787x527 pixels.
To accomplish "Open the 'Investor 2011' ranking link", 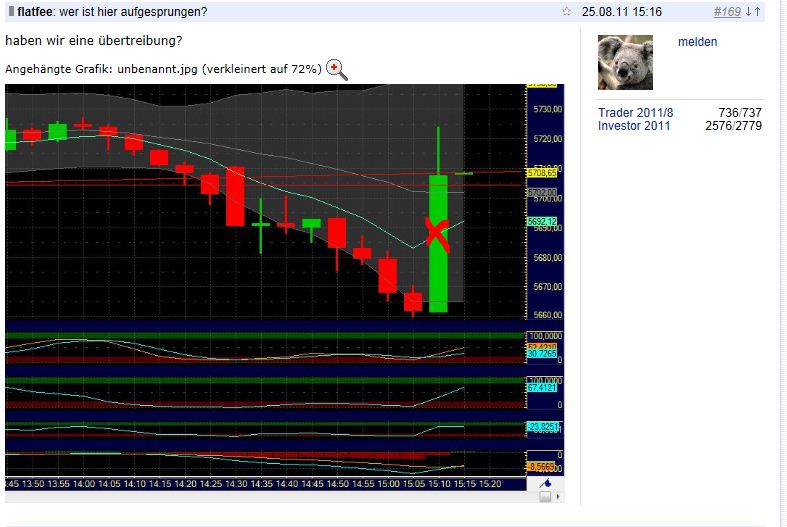I will point(634,126).
